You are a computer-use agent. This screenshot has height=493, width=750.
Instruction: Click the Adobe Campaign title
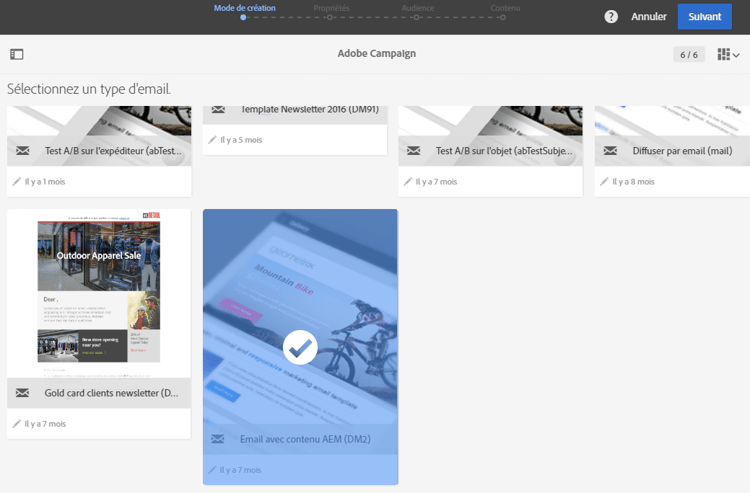point(376,54)
